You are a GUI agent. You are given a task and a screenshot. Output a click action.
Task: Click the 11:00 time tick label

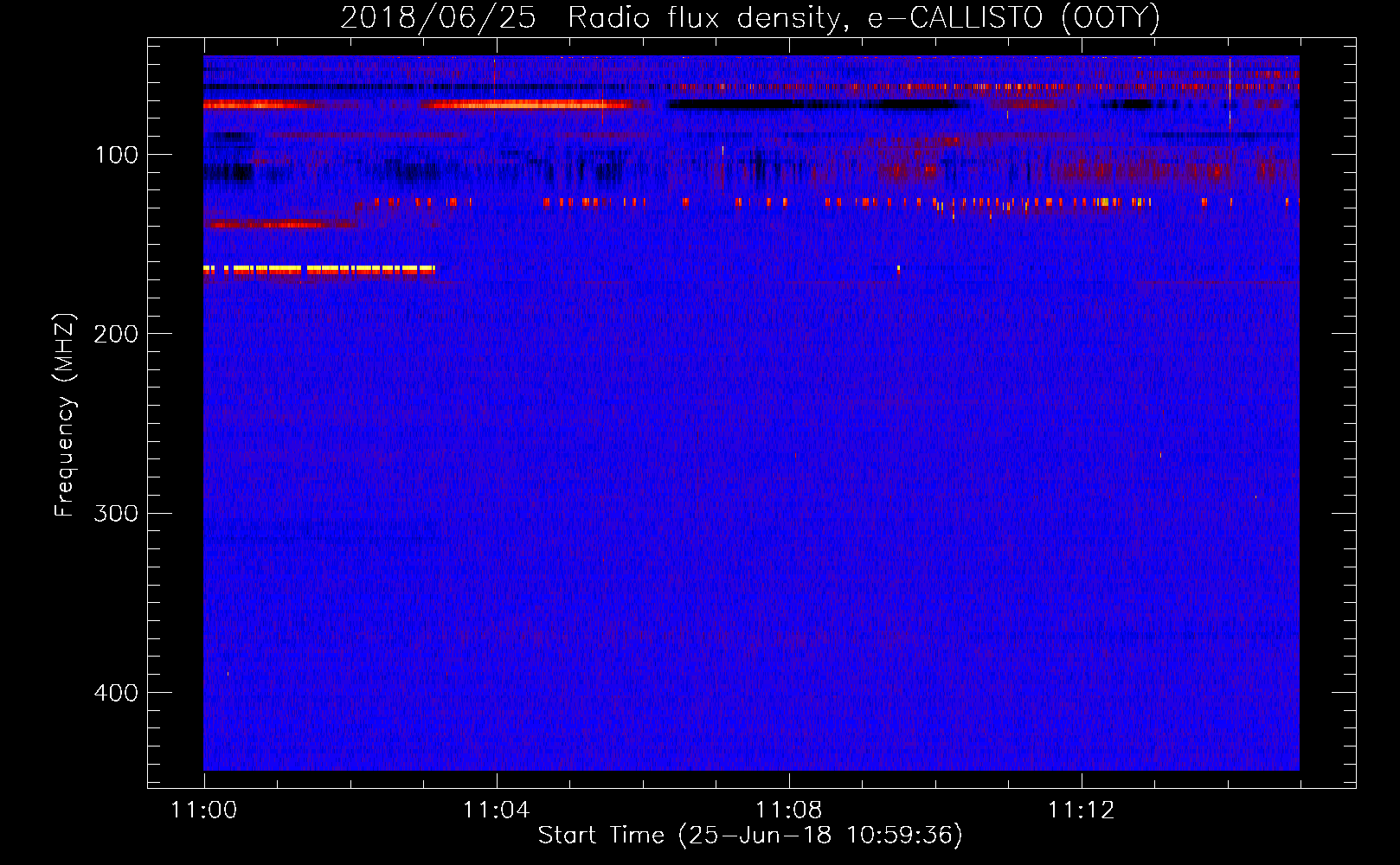click(x=204, y=811)
